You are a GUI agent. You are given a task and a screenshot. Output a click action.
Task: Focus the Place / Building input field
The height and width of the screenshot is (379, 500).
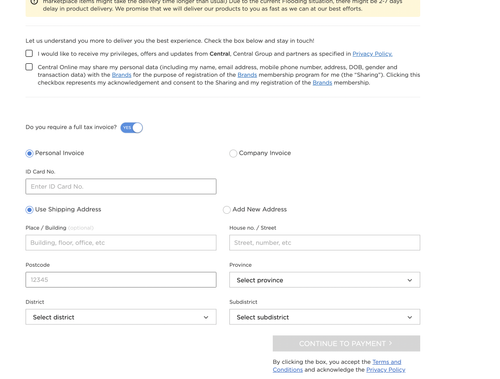tap(121, 243)
